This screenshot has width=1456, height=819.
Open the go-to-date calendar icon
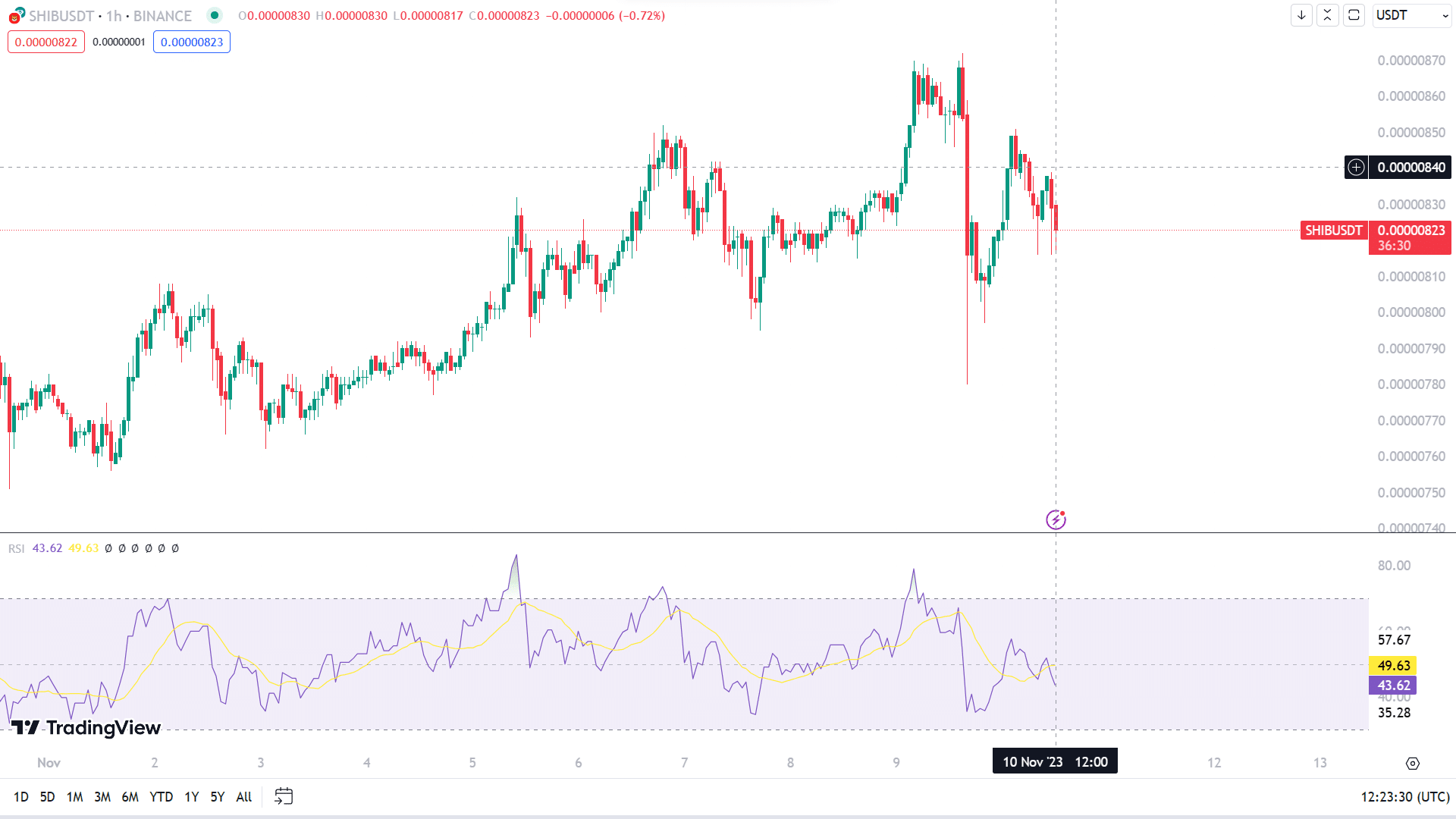(x=284, y=796)
